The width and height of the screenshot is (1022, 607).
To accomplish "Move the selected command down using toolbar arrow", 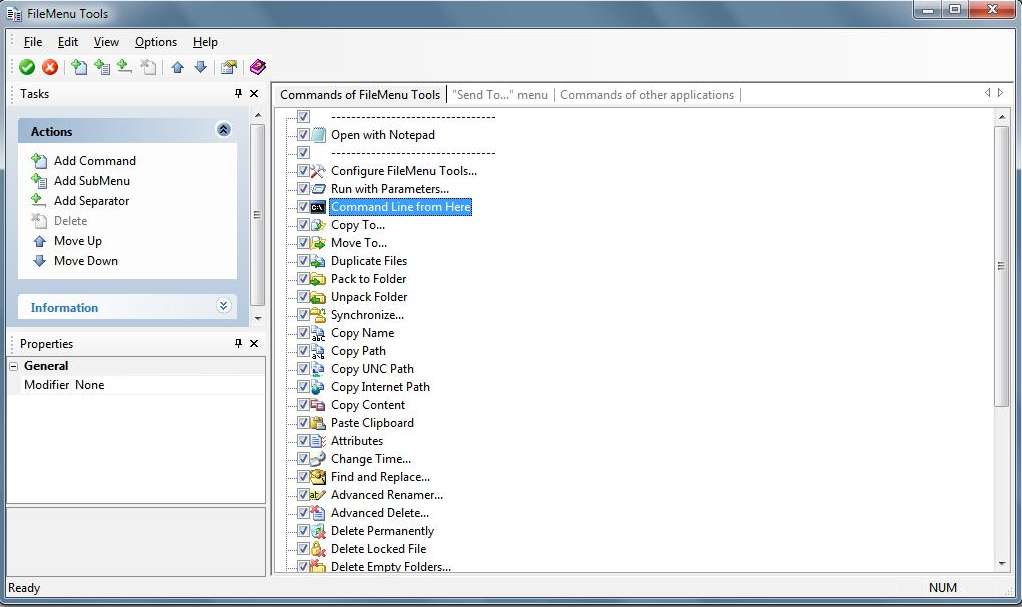I will 199,67.
